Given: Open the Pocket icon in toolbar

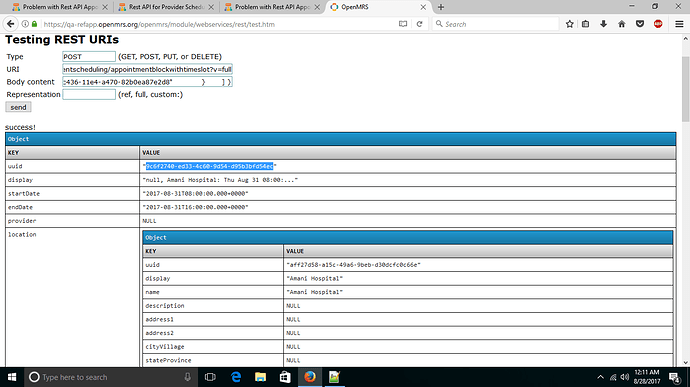Looking at the screenshot, I should (640, 24).
